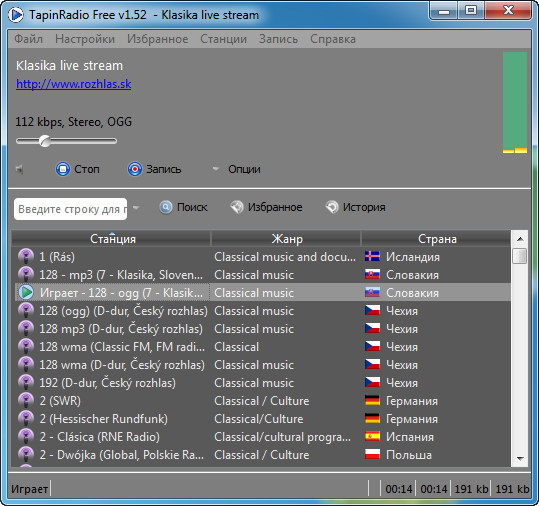
Task: Click the green playing icon on current station
Action: [x=26, y=293]
